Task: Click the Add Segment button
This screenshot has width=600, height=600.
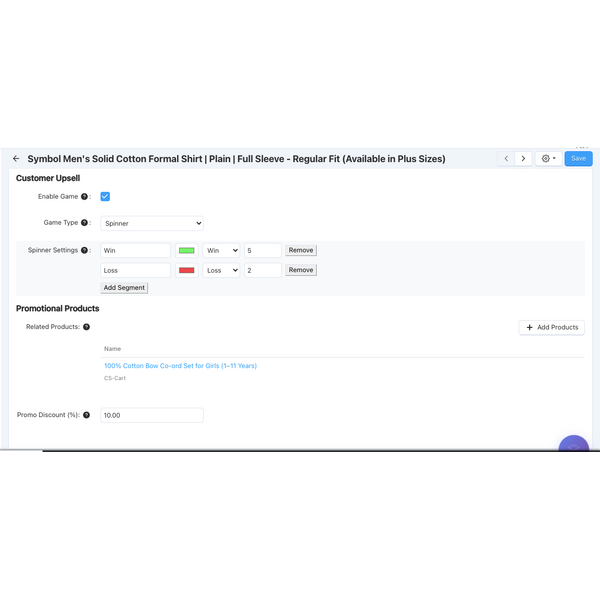Action: 124,287
